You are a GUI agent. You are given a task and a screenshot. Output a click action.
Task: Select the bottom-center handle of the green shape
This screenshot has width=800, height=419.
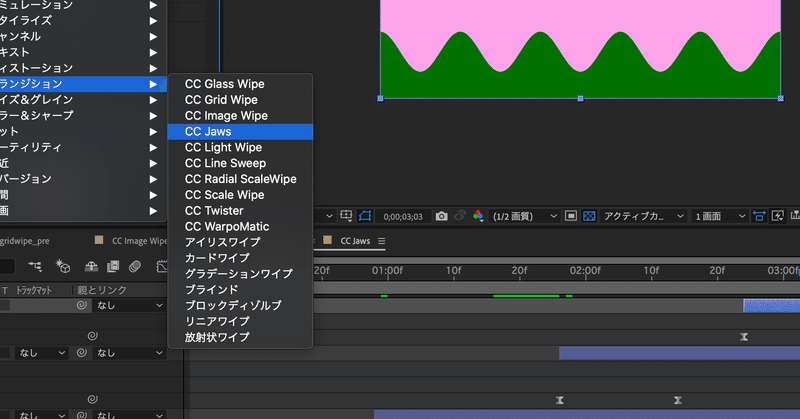pos(580,98)
